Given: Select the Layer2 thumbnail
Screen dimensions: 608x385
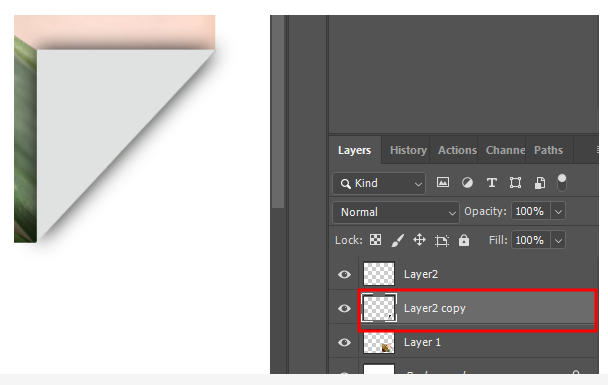Looking at the screenshot, I should pyautogui.click(x=379, y=274).
